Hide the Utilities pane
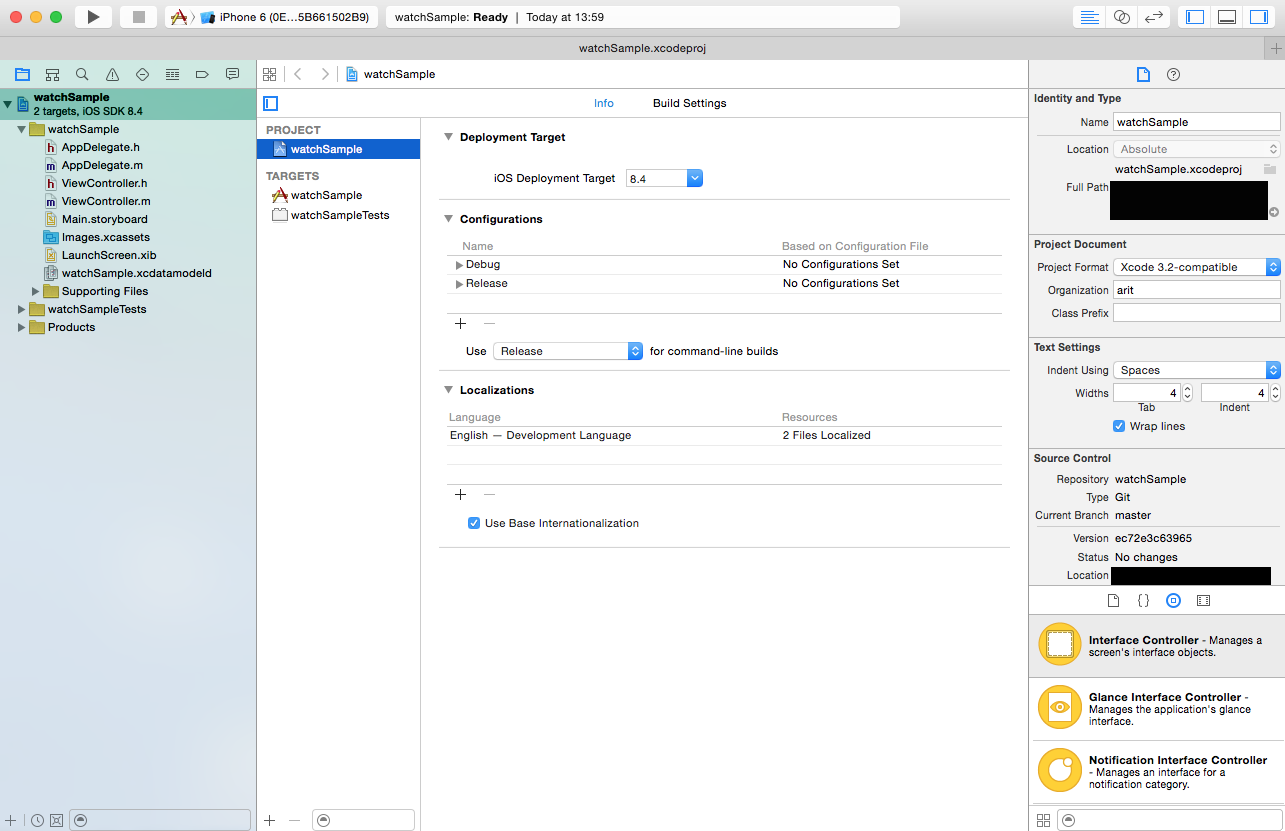Image resolution: width=1285 pixels, height=831 pixels. tap(1259, 17)
